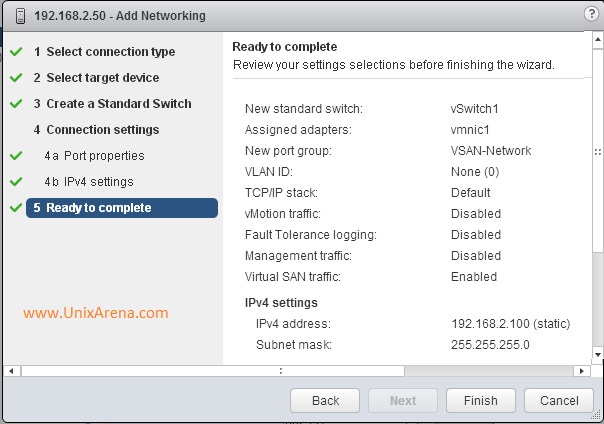Click the green checkmark beside Ready to complete
604x424 pixels.
click(16, 207)
